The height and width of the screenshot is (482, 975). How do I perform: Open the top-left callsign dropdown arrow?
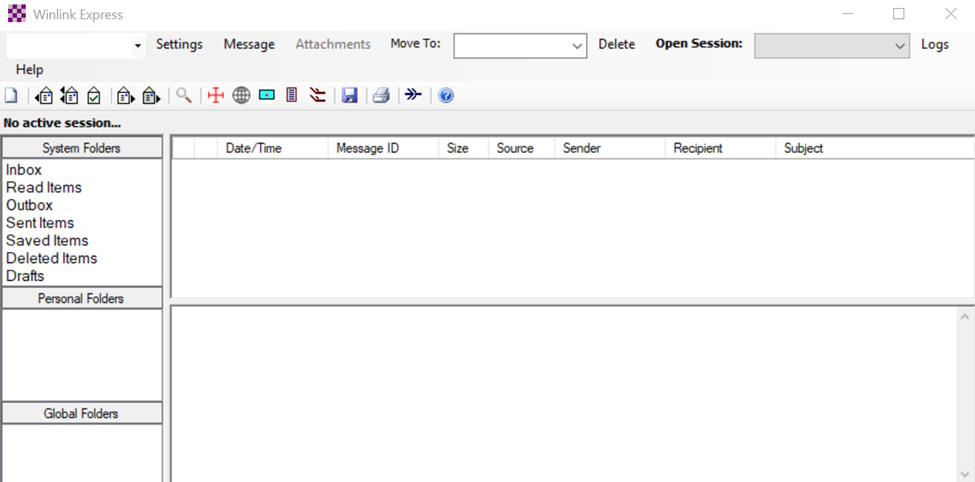click(x=137, y=46)
